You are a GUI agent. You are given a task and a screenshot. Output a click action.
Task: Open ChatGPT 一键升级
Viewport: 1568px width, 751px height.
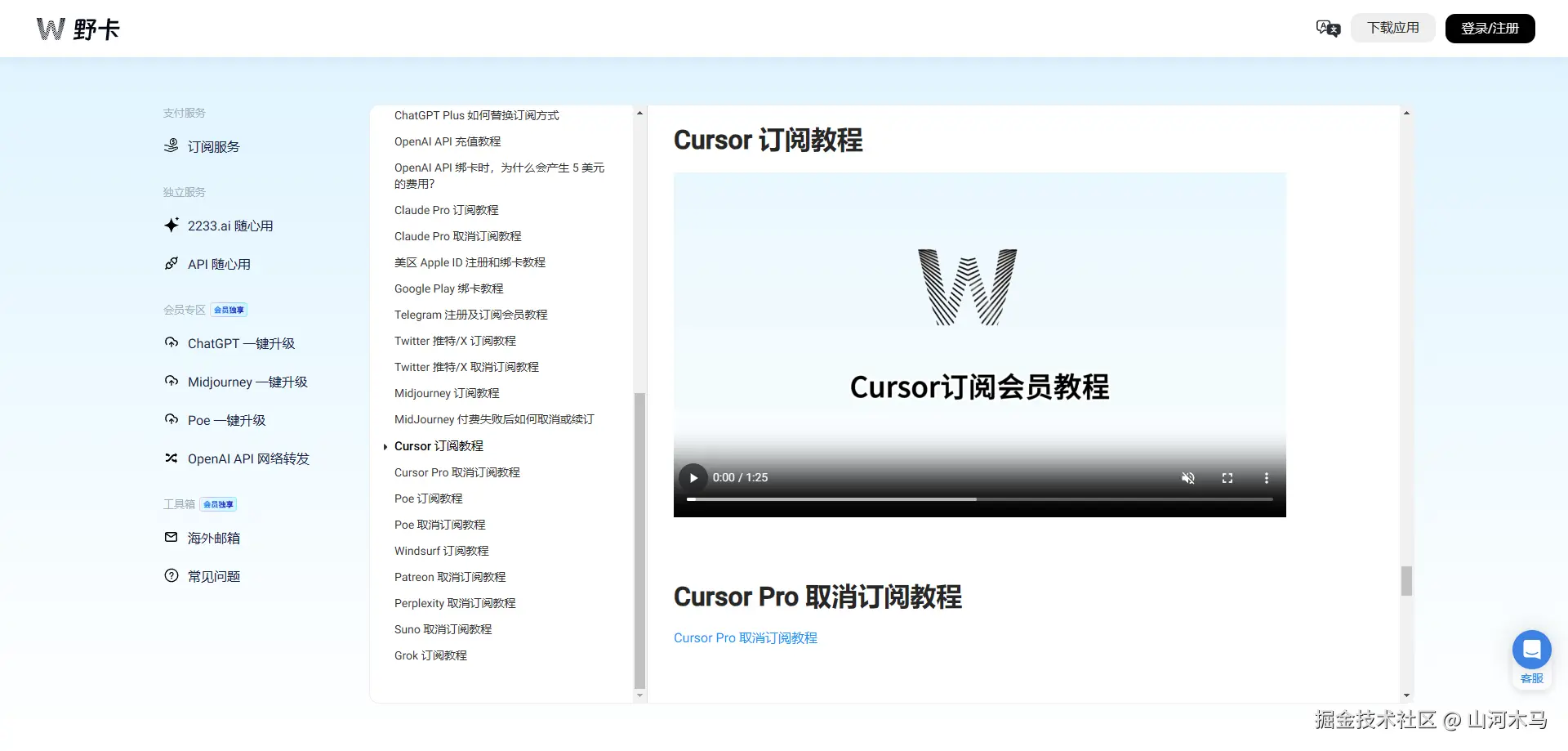point(241,344)
